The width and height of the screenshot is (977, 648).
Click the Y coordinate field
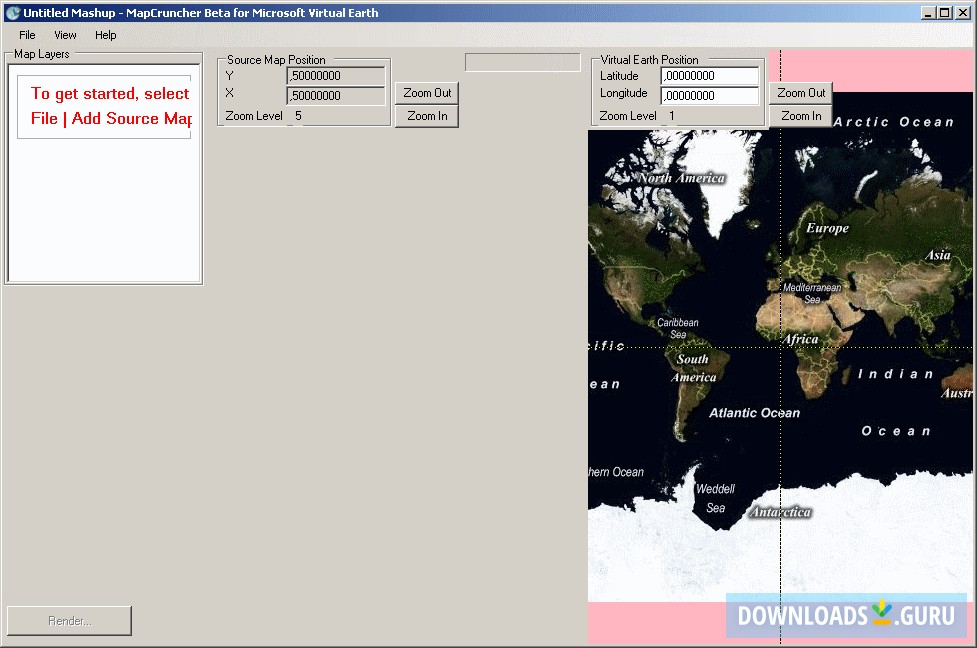336,76
